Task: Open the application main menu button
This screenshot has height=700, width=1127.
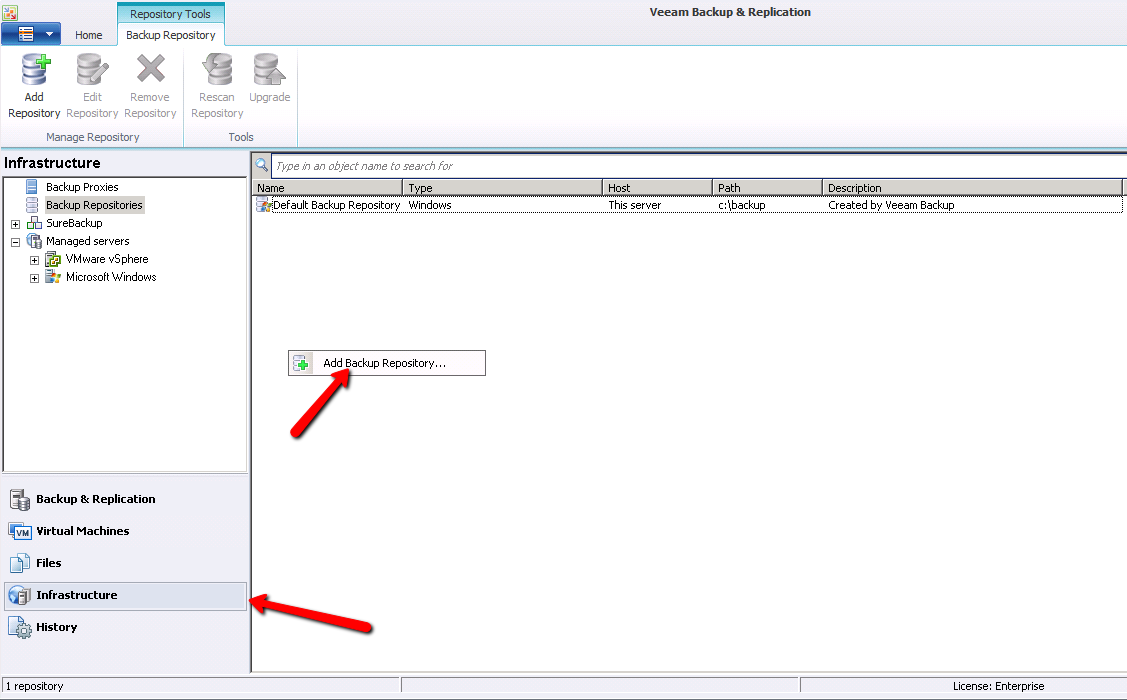Action: [31, 34]
